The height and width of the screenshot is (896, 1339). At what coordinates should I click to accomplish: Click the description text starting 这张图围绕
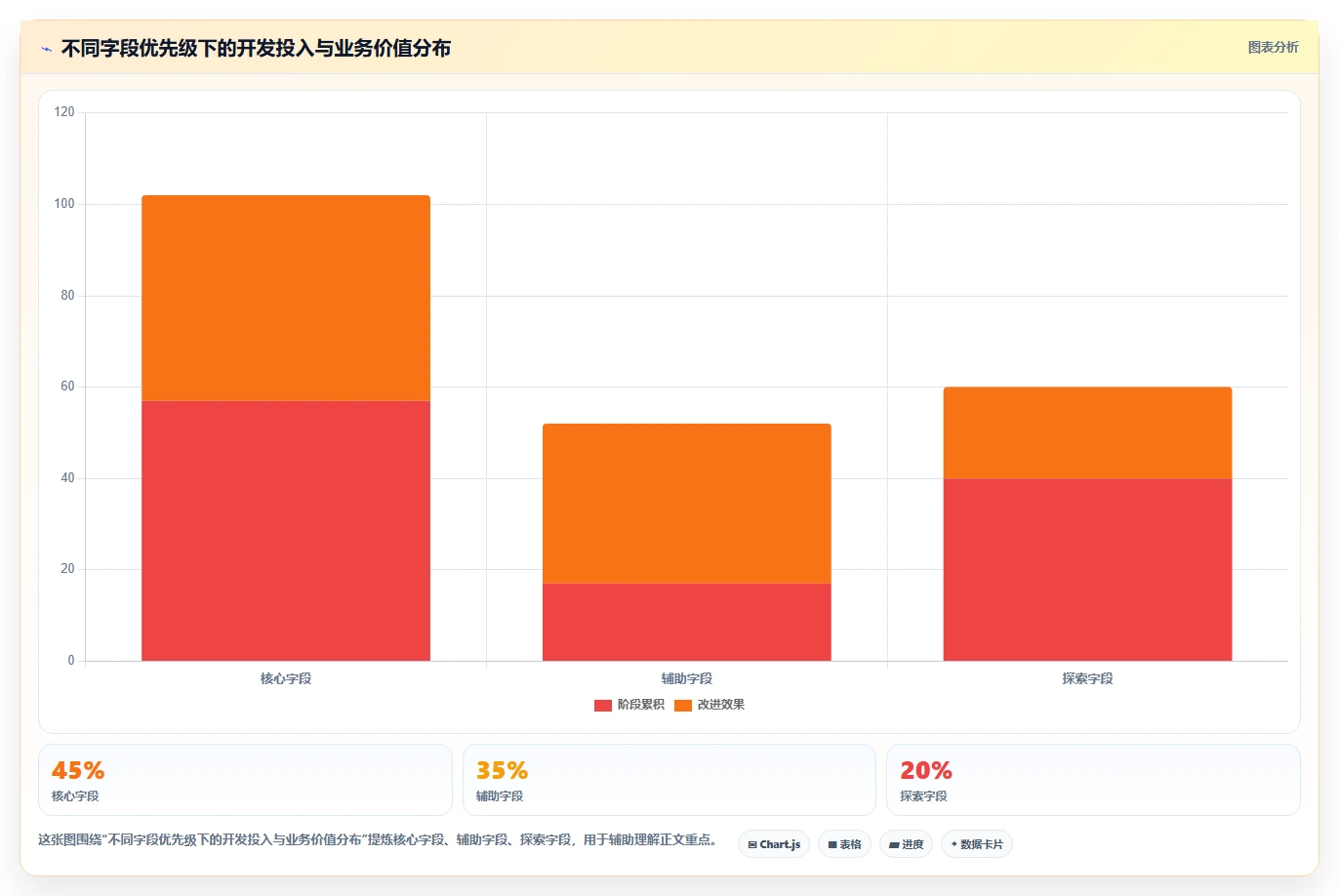[x=380, y=839]
